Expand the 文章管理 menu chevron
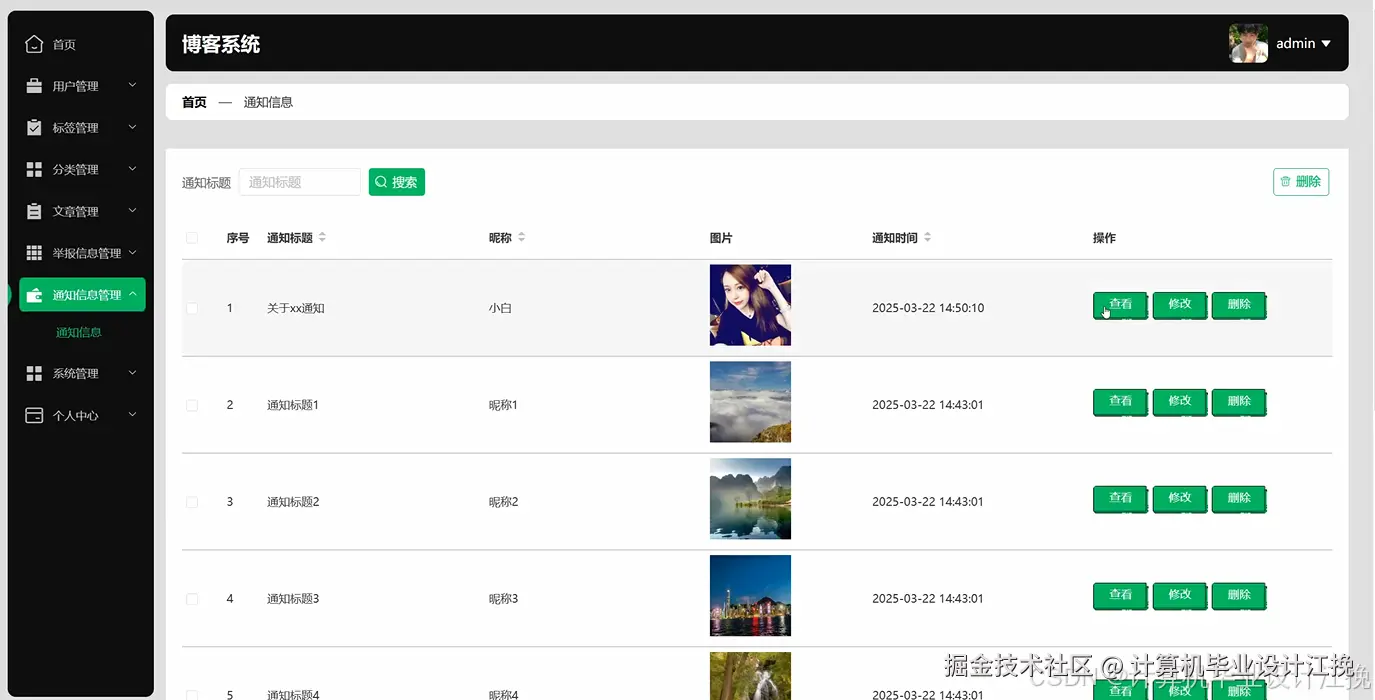This screenshot has width=1375, height=700. 133,211
